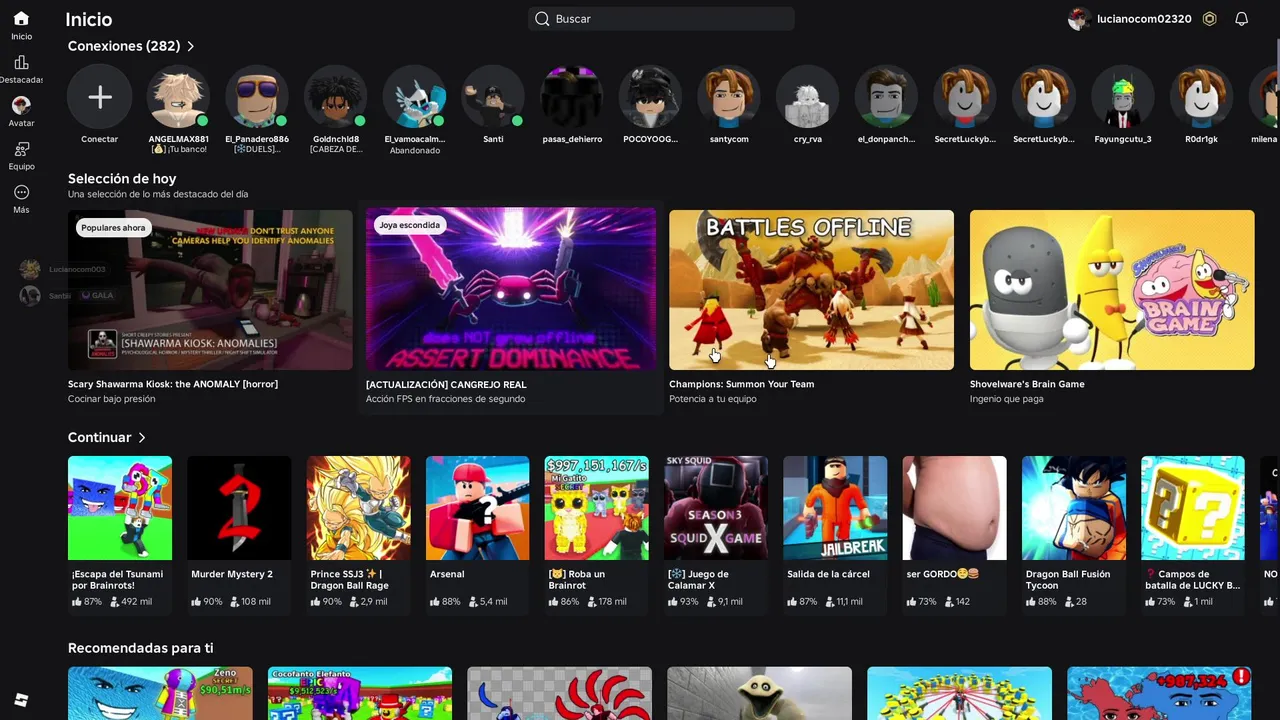Click the Selección de hoy heading
The width and height of the screenshot is (1280, 720).
tap(122, 179)
